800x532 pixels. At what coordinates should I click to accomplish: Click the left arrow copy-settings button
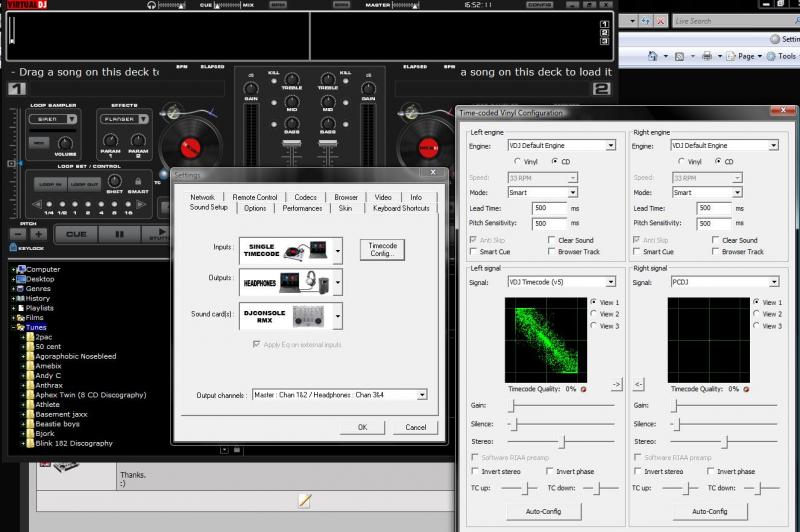639,384
